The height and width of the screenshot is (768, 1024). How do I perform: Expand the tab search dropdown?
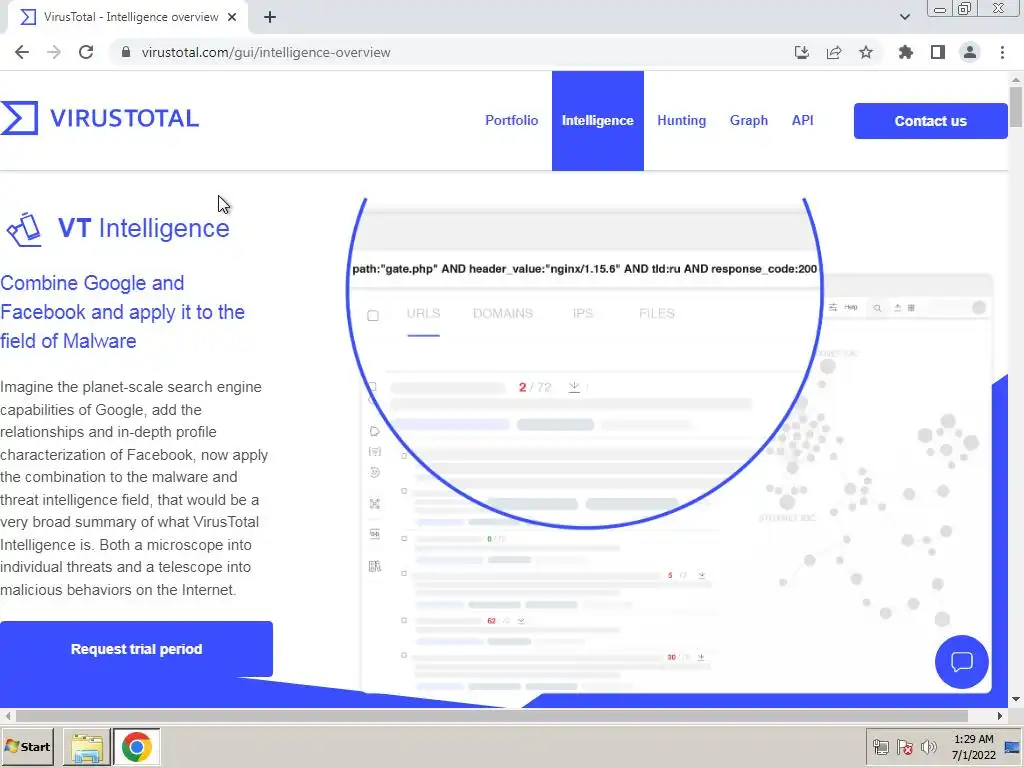904,17
